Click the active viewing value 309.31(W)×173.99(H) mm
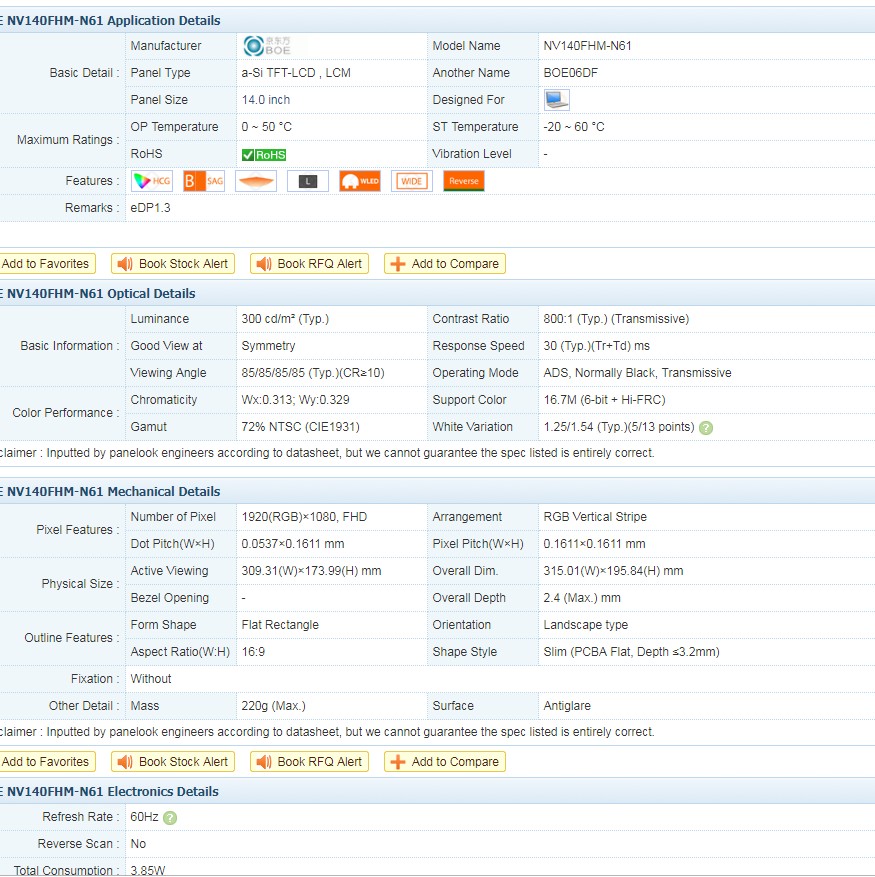Image resolution: width=875 pixels, height=877 pixels. (311, 571)
